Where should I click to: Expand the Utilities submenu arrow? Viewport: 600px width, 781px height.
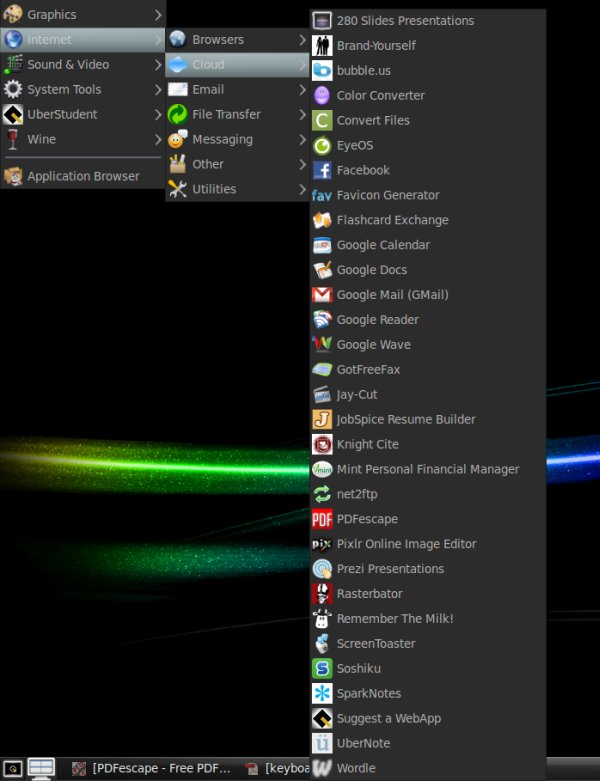(x=302, y=189)
